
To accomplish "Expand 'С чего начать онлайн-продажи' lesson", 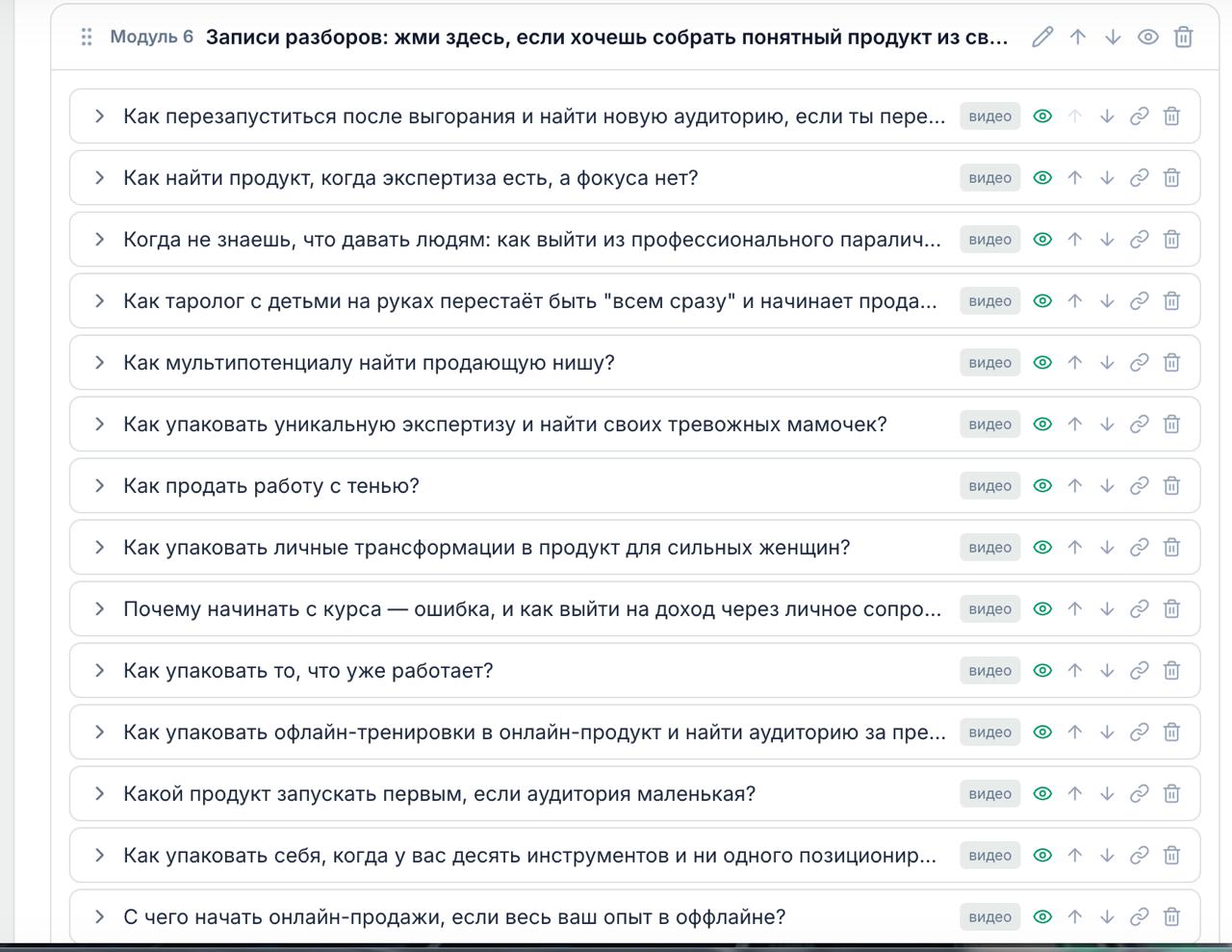I will pyautogui.click(x=99, y=917).
